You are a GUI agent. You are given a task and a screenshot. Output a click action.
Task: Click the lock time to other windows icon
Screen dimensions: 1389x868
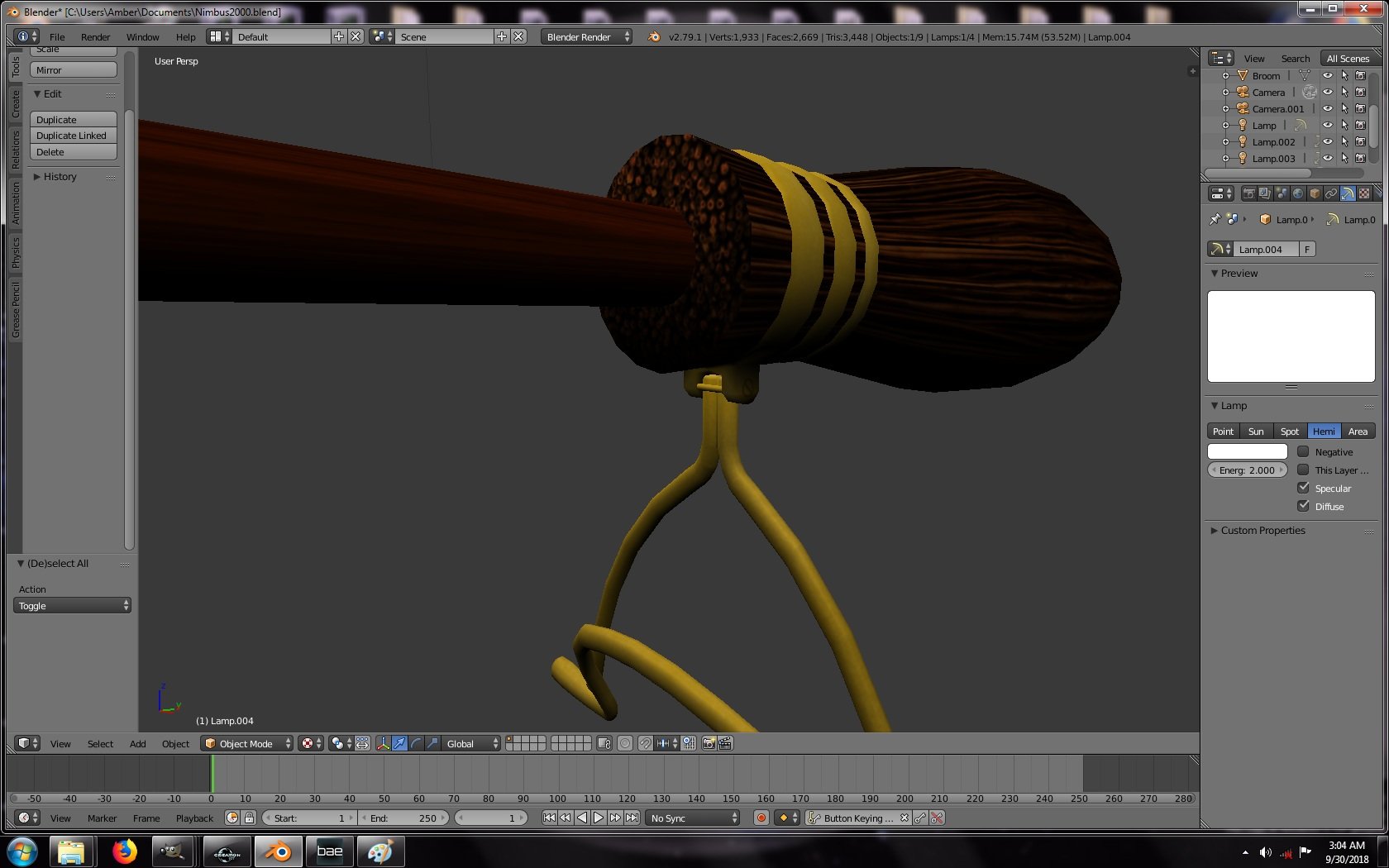[249, 818]
